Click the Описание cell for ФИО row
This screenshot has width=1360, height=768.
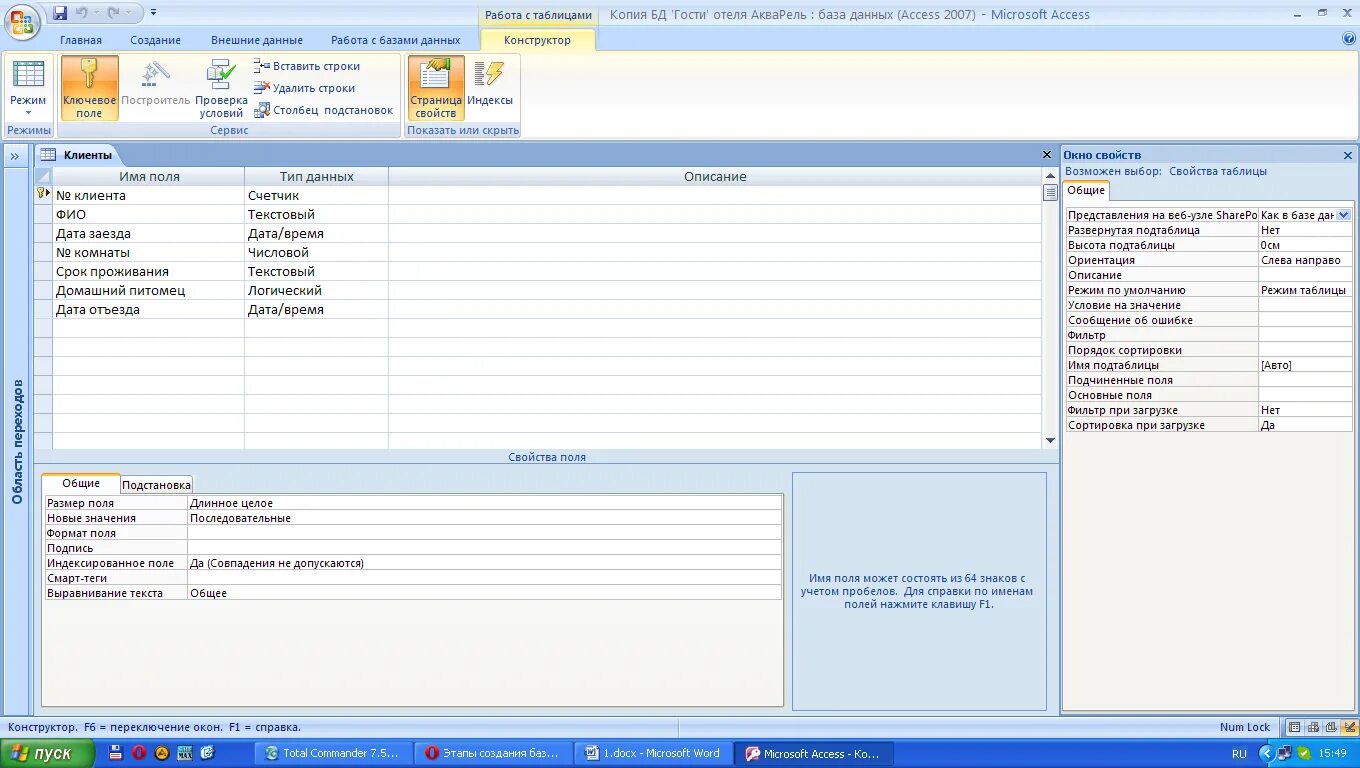(715, 214)
